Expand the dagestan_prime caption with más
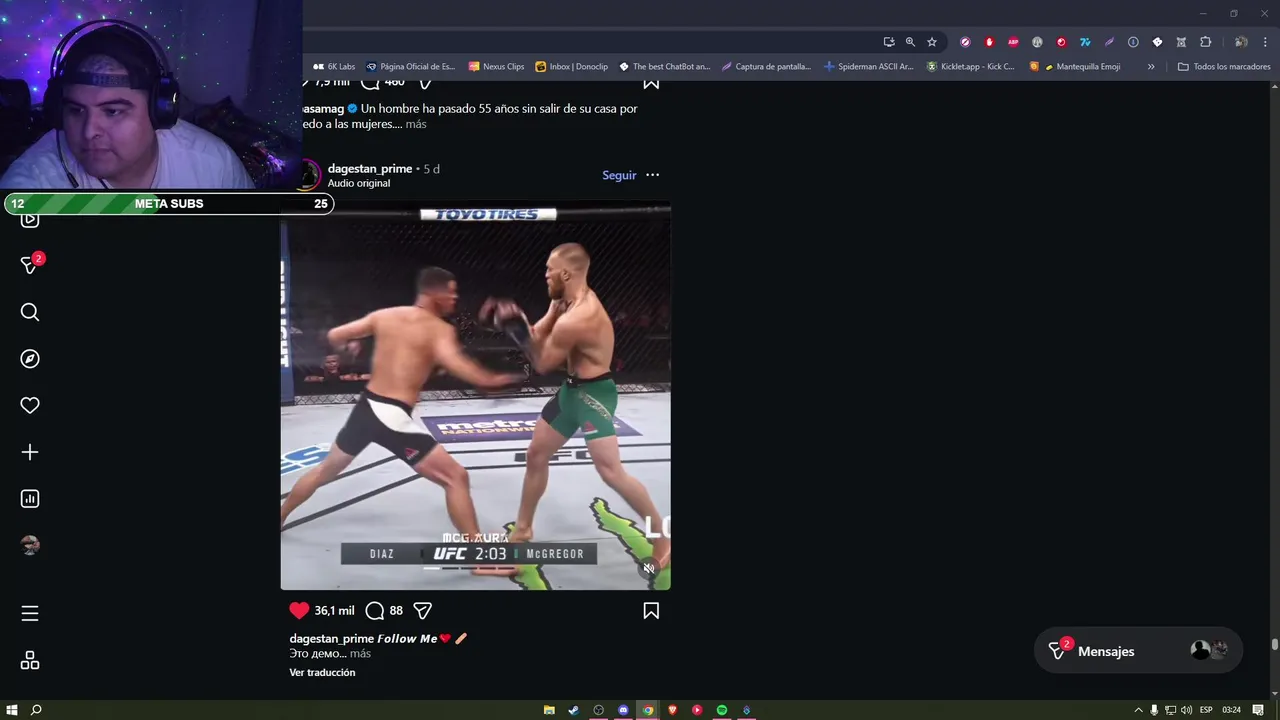The image size is (1280, 720). (360, 653)
